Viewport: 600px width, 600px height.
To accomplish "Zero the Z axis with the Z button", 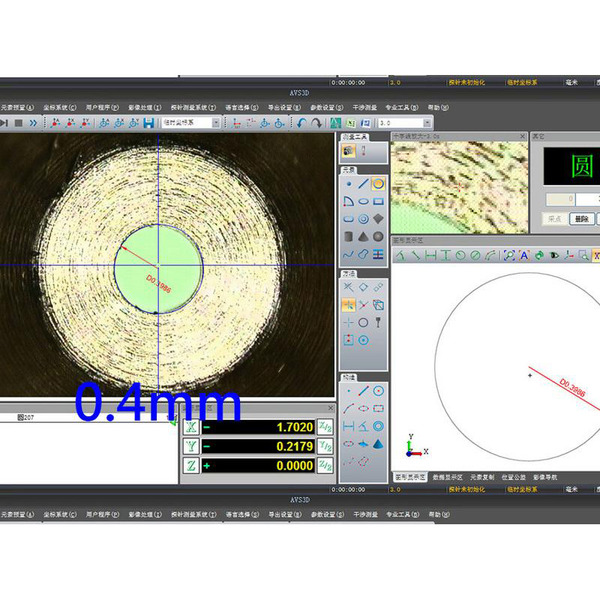I will [x=191, y=466].
